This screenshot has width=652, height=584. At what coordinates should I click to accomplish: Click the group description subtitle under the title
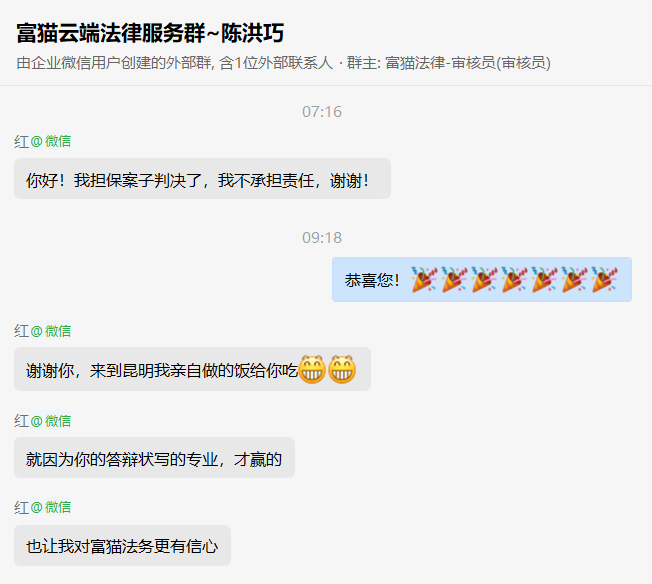click(283, 63)
